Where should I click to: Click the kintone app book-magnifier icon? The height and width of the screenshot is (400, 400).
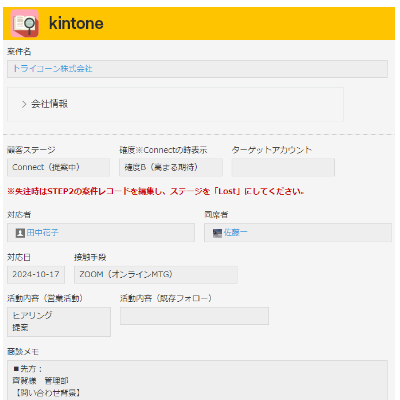pos(24,23)
